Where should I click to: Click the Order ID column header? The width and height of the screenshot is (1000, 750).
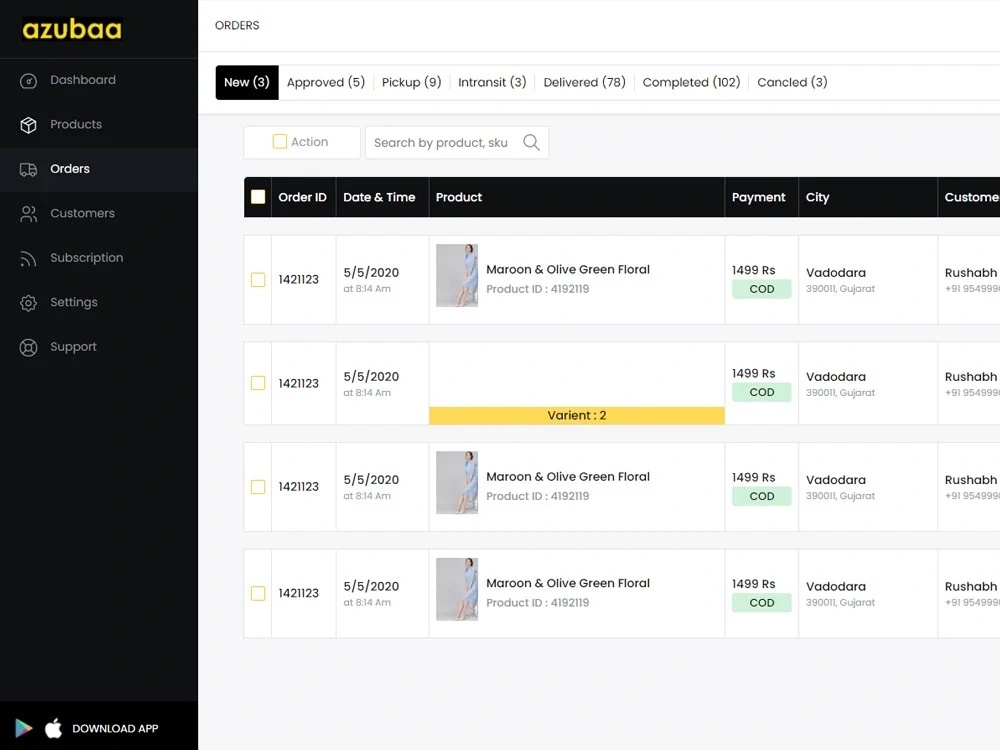point(302,197)
